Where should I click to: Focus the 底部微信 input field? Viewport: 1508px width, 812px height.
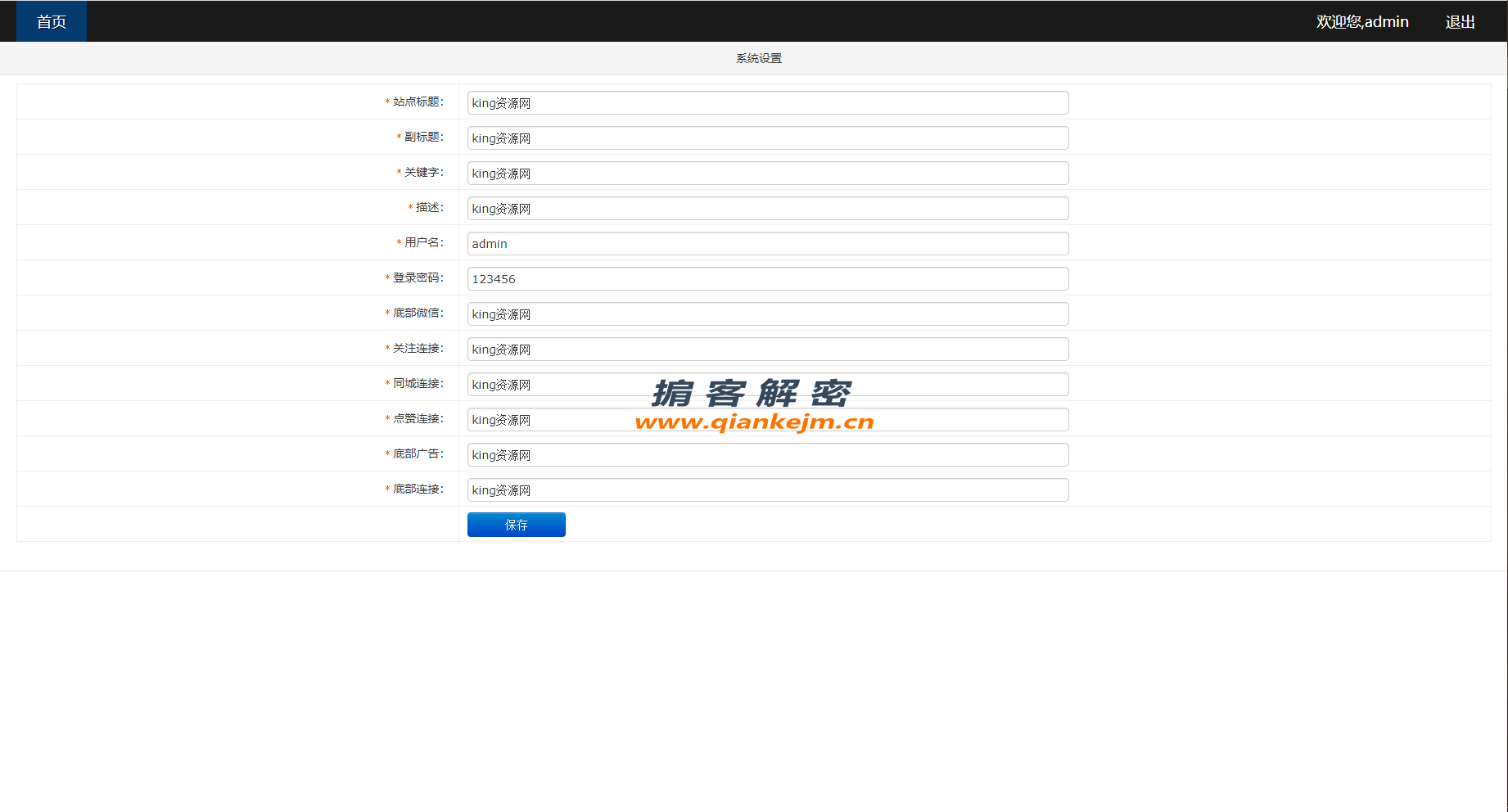click(768, 314)
